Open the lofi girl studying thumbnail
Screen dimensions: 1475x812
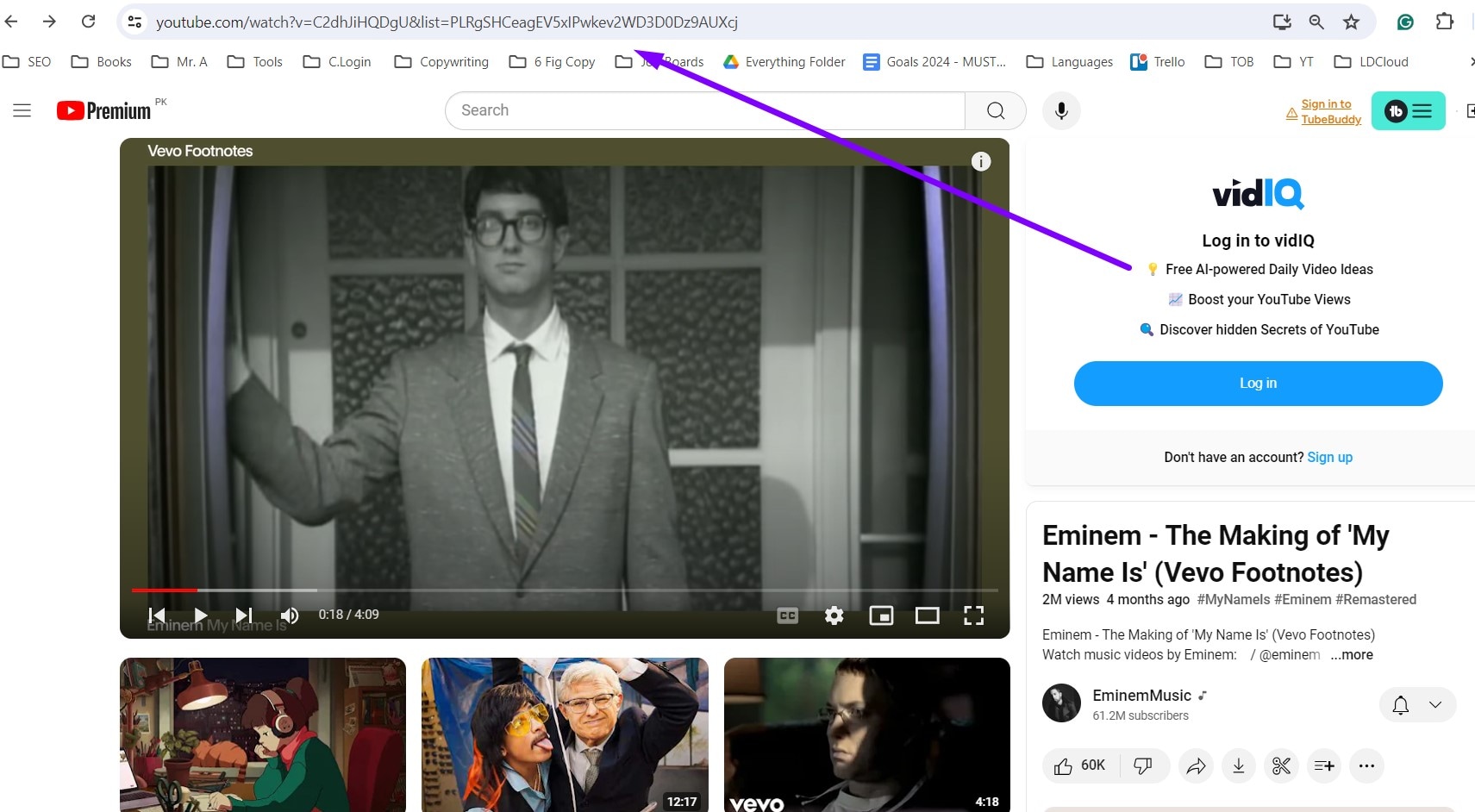click(x=263, y=735)
